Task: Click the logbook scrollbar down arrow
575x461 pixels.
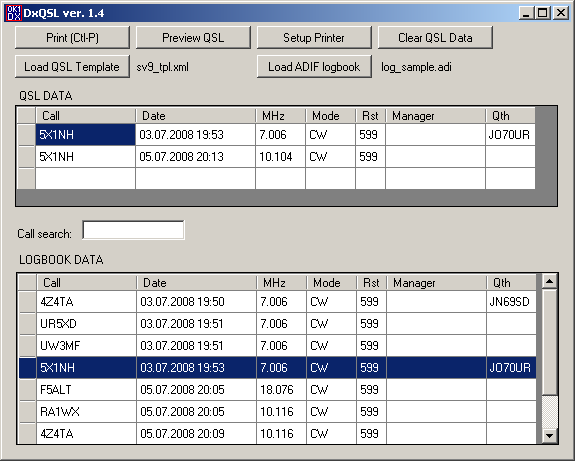Action: (549, 436)
